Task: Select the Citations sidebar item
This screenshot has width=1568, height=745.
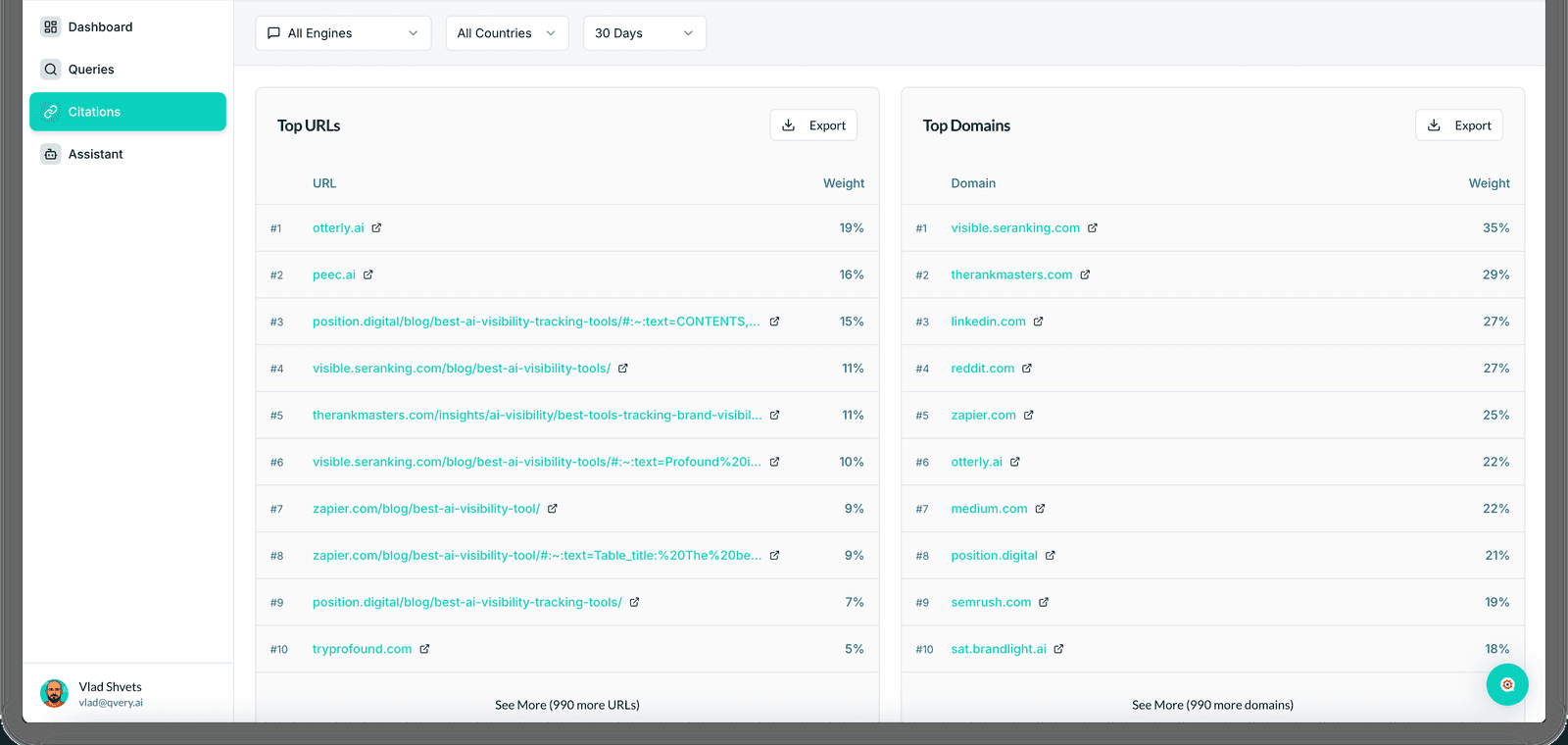Action: (127, 112)
